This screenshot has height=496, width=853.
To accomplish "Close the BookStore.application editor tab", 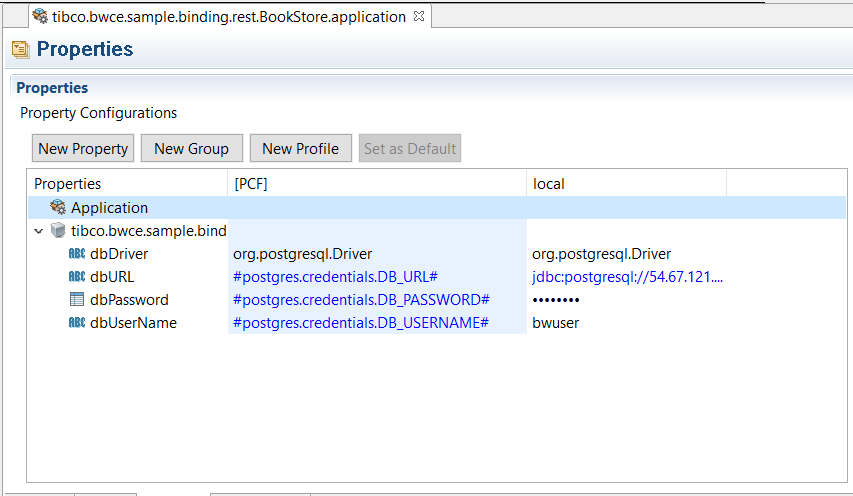I will tap(418, 16).
